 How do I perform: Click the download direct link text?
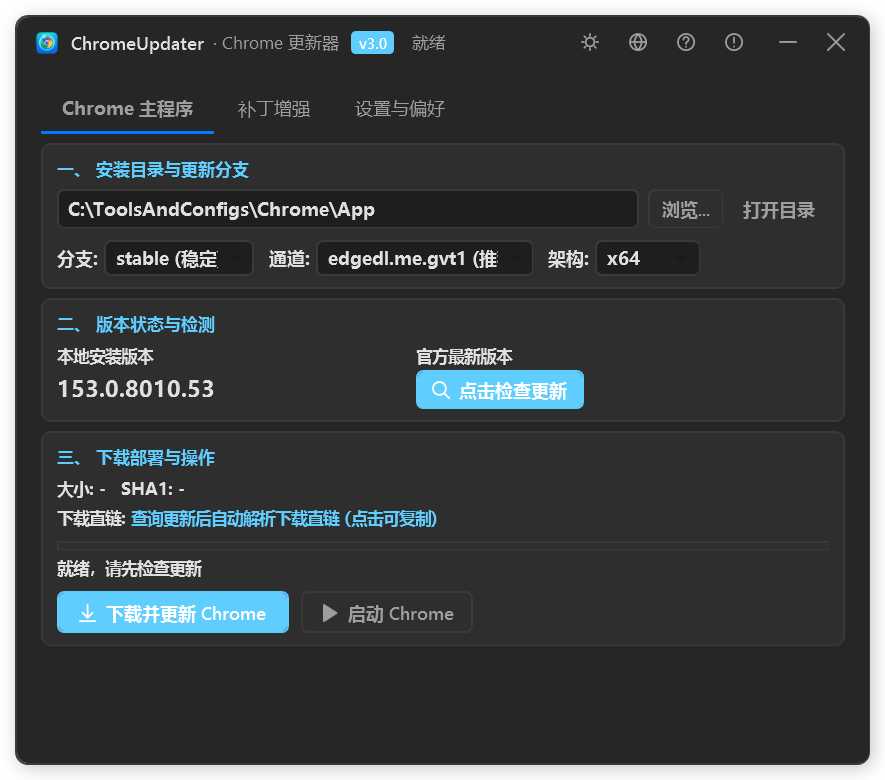click(x=284, y=519)
